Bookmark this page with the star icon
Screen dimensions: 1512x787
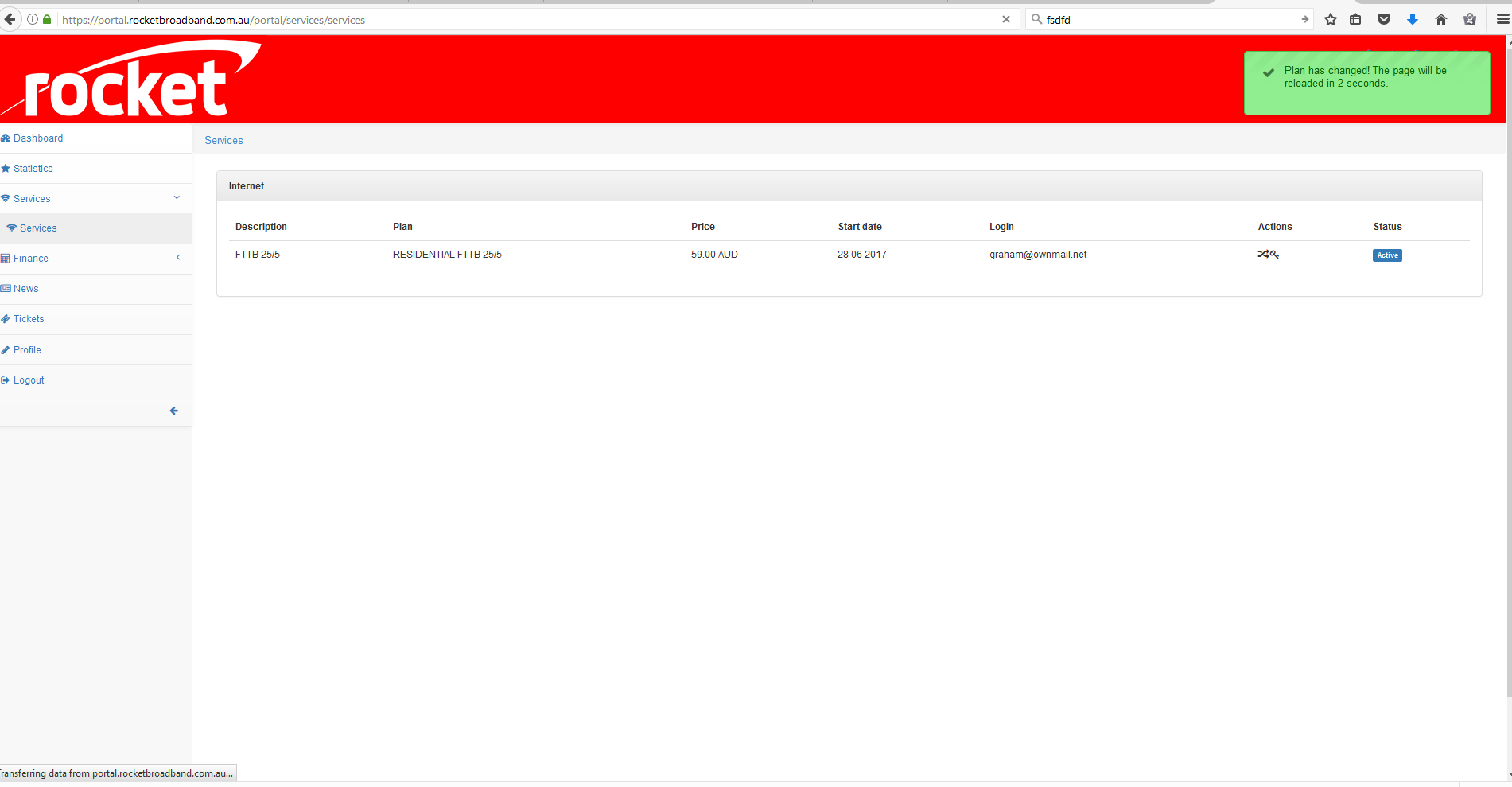tap(1331, 20)
